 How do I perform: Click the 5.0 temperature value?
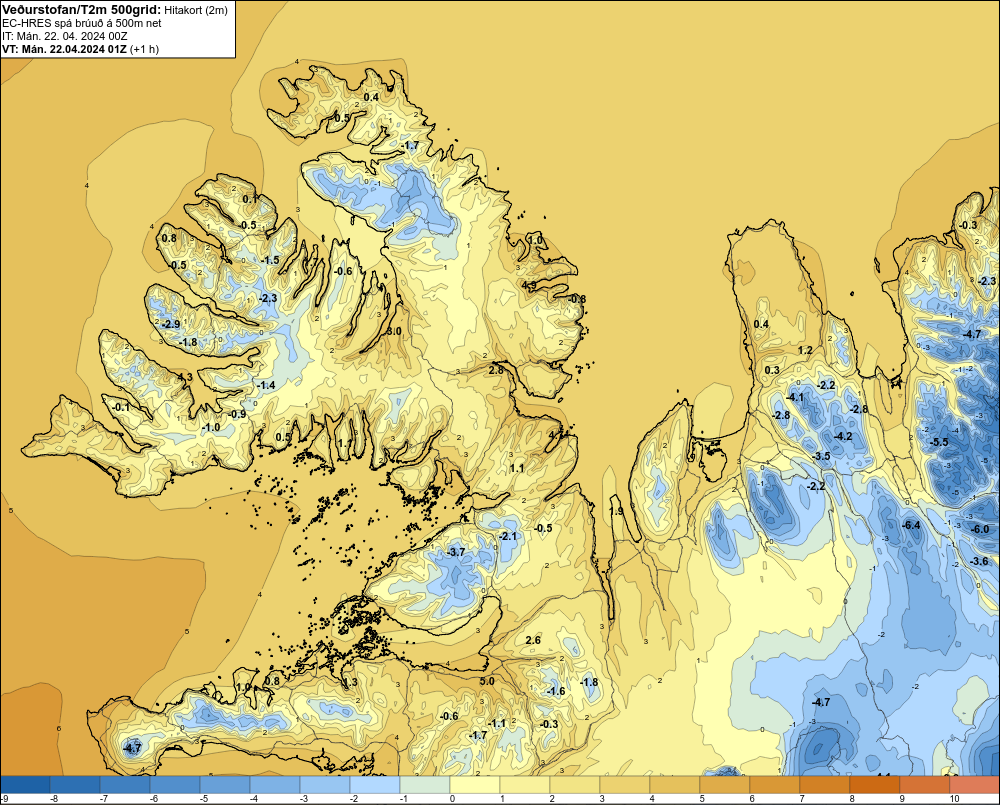tap(487, 681)
